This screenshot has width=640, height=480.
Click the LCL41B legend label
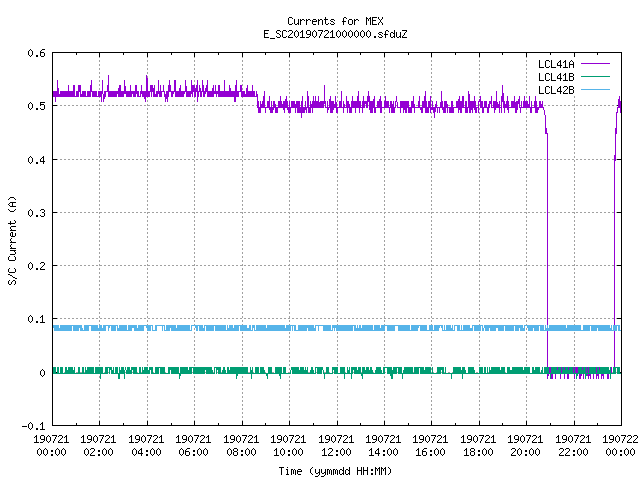556,77
